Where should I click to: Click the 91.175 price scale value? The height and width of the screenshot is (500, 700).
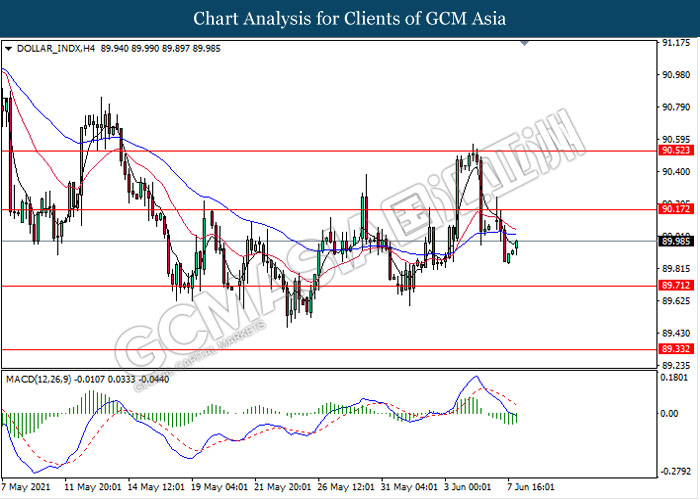point(676,43)
